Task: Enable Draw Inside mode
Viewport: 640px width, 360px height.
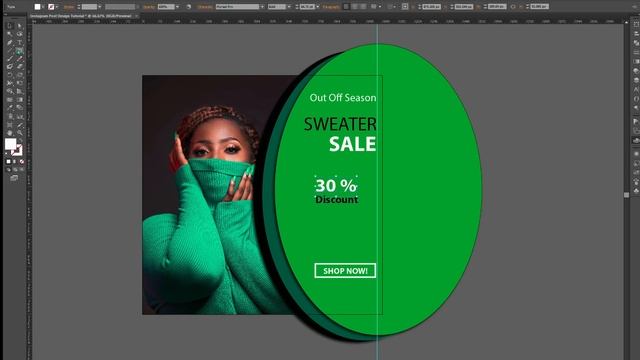Action: pos(22,169)
